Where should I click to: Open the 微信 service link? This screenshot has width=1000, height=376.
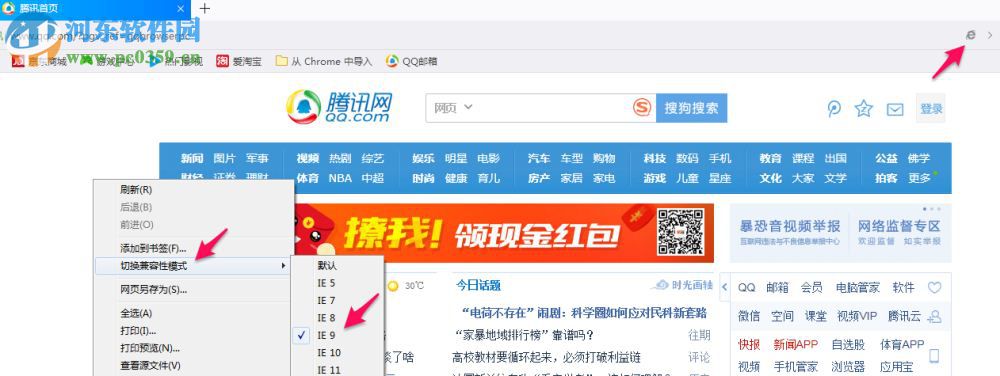(749, 316)
